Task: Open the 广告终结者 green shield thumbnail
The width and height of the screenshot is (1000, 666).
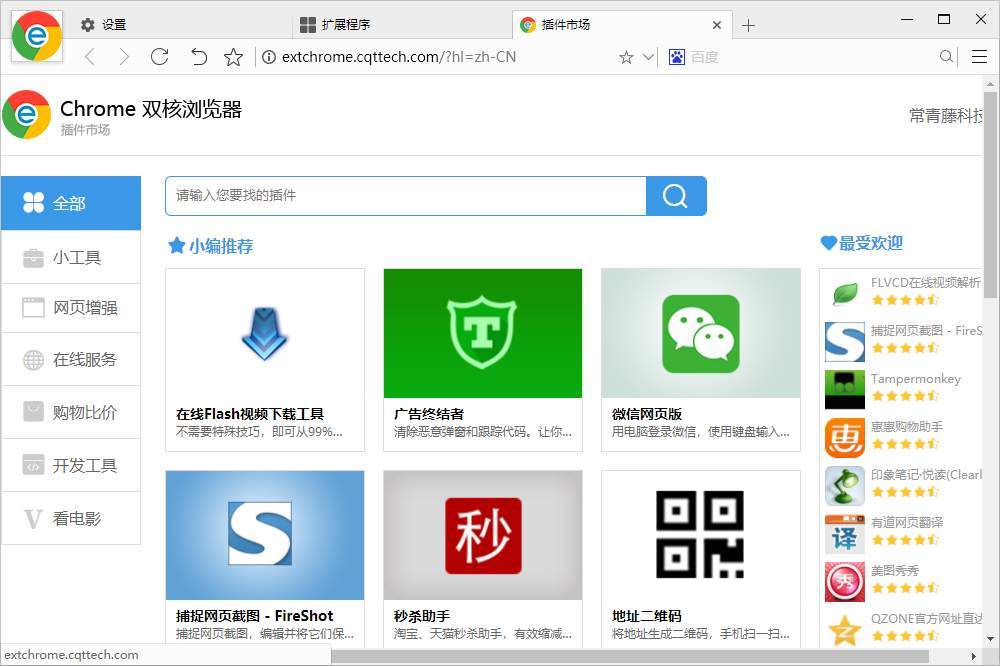Action: pyautogui.click(x=483, y=333)
